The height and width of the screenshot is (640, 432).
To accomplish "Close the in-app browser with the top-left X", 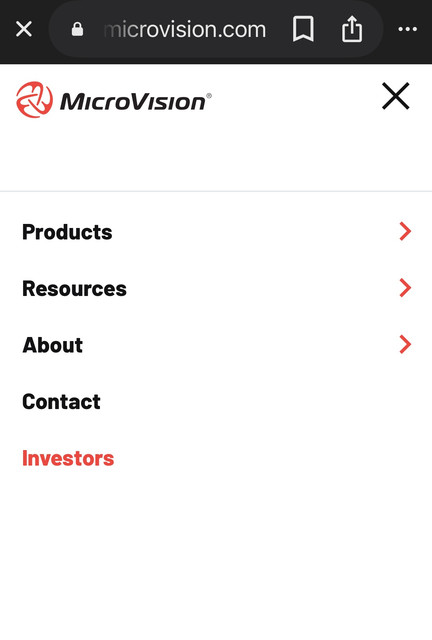I will pyautogui.click(x=24, y=29).
